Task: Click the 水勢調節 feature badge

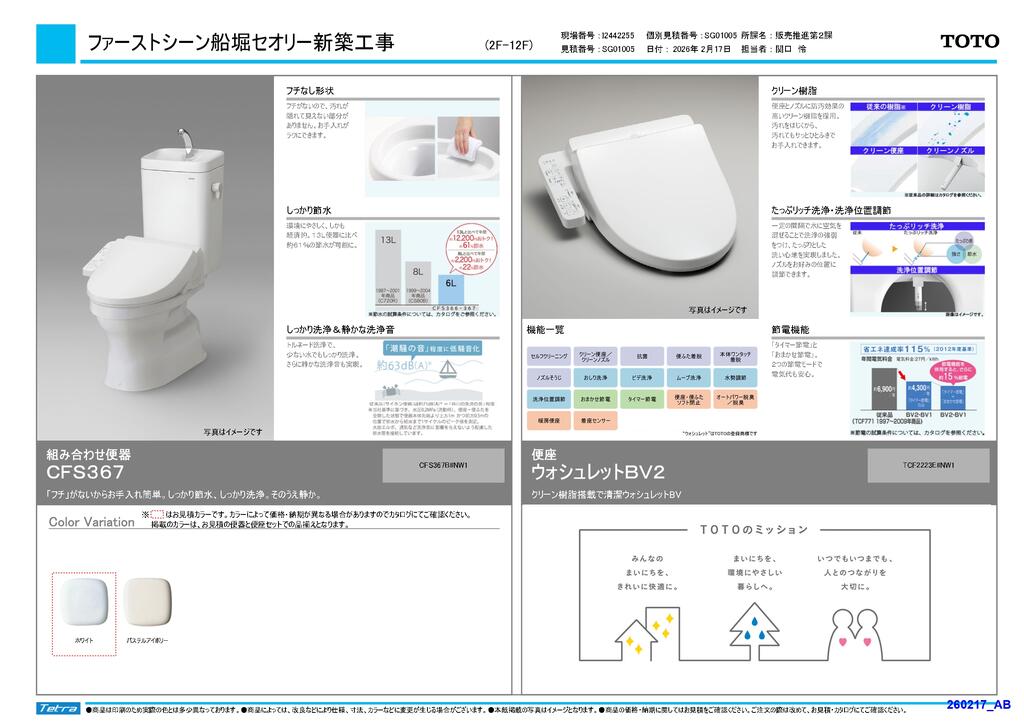Action: [x=735, y=378]
